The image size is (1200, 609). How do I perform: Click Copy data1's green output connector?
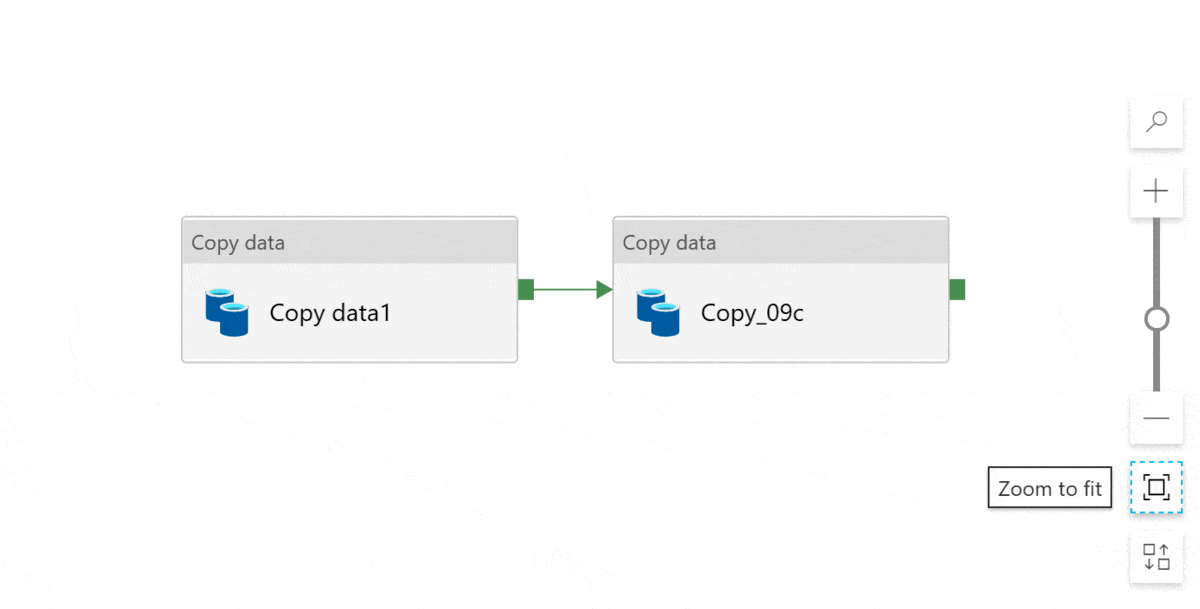[526, 289]
